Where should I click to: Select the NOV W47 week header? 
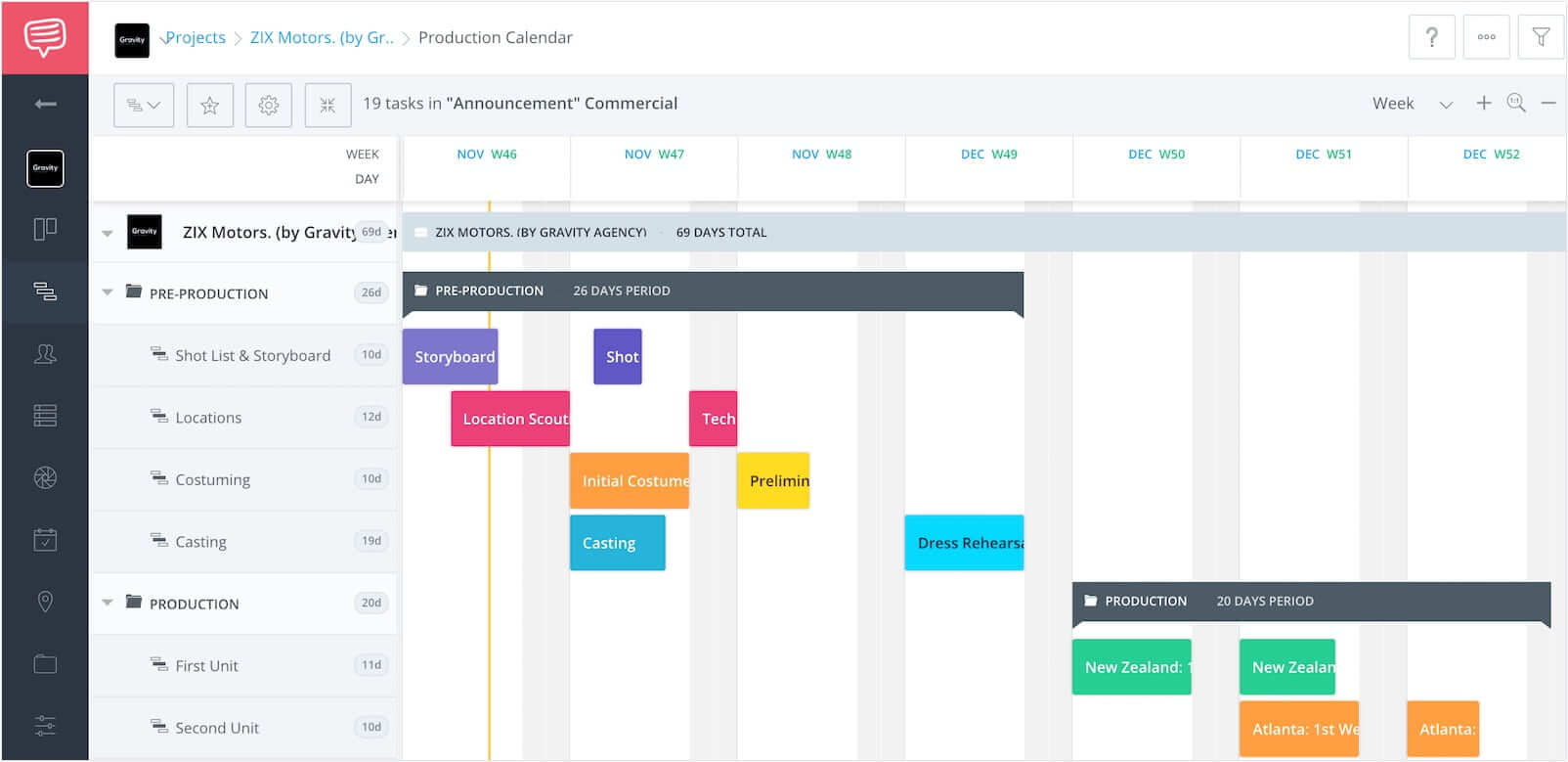(x=654, y=155)
